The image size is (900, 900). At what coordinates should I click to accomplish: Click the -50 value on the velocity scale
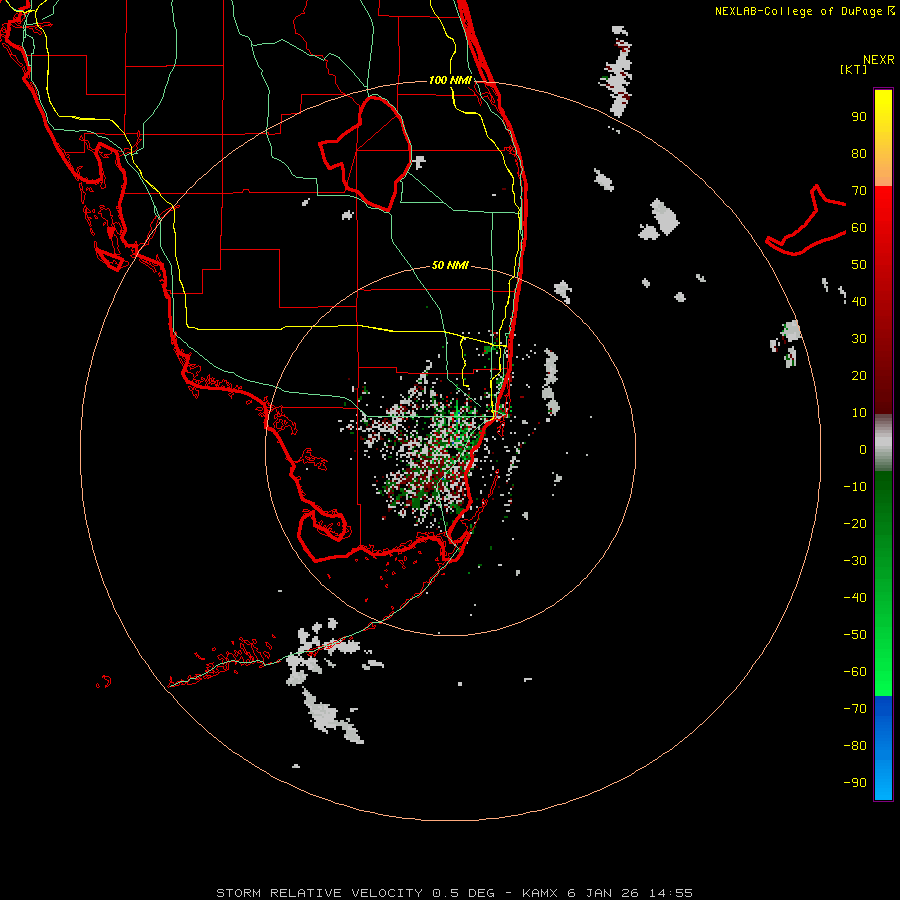click(x=855, y=635)
